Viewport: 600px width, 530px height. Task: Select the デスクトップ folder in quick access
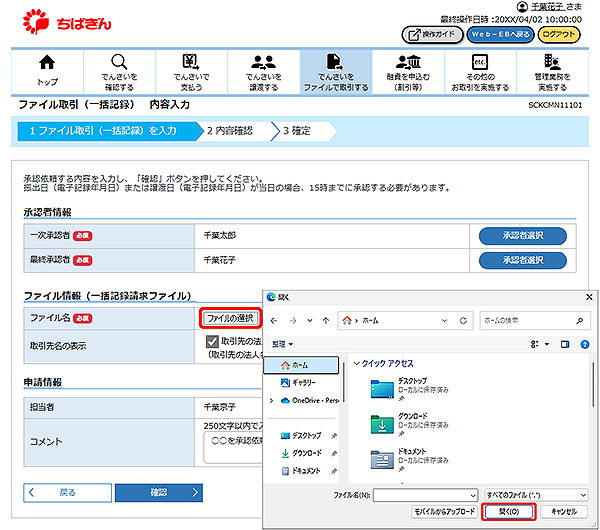point(409,389)
